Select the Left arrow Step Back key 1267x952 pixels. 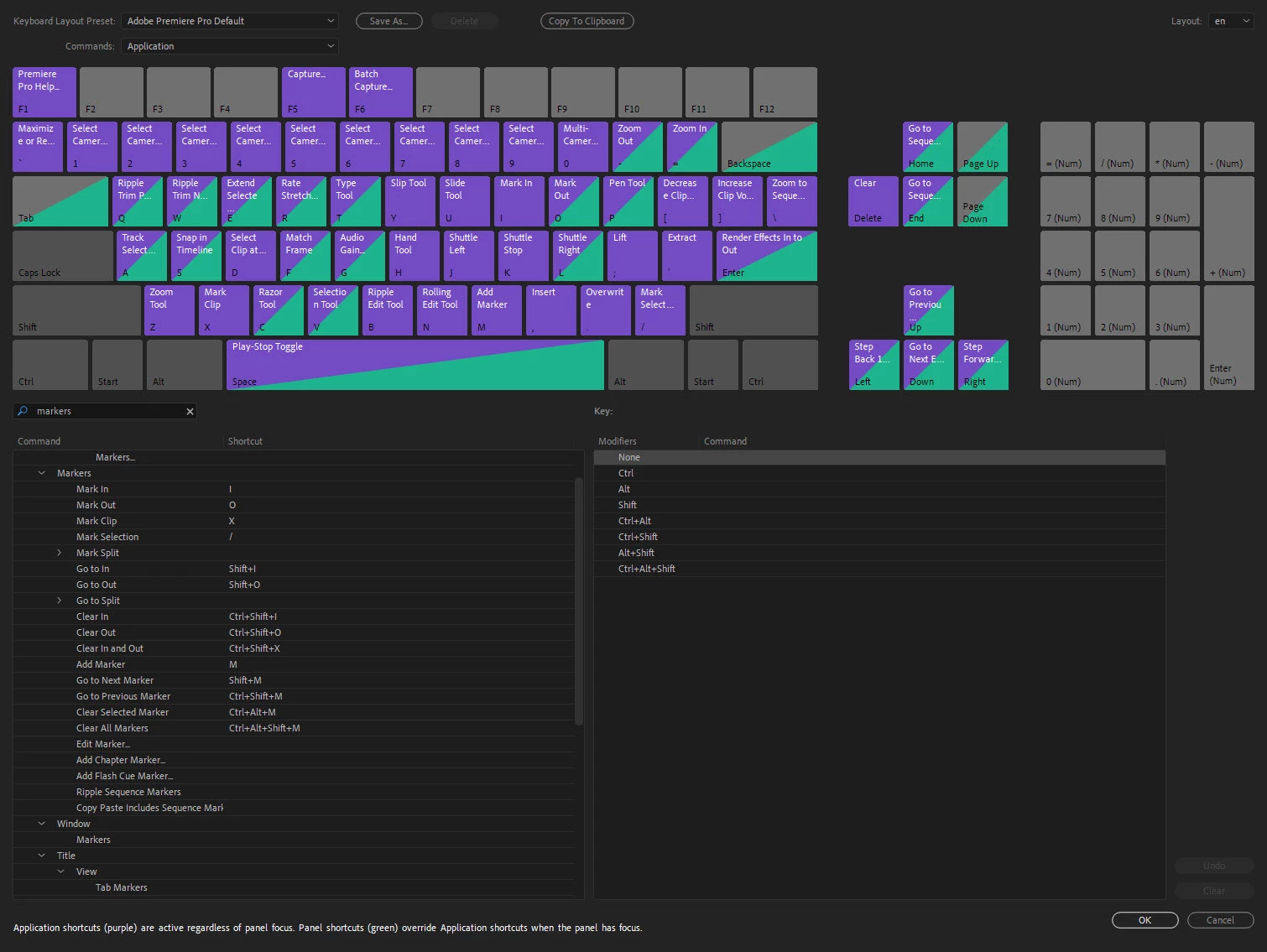[x=873, y=365]
